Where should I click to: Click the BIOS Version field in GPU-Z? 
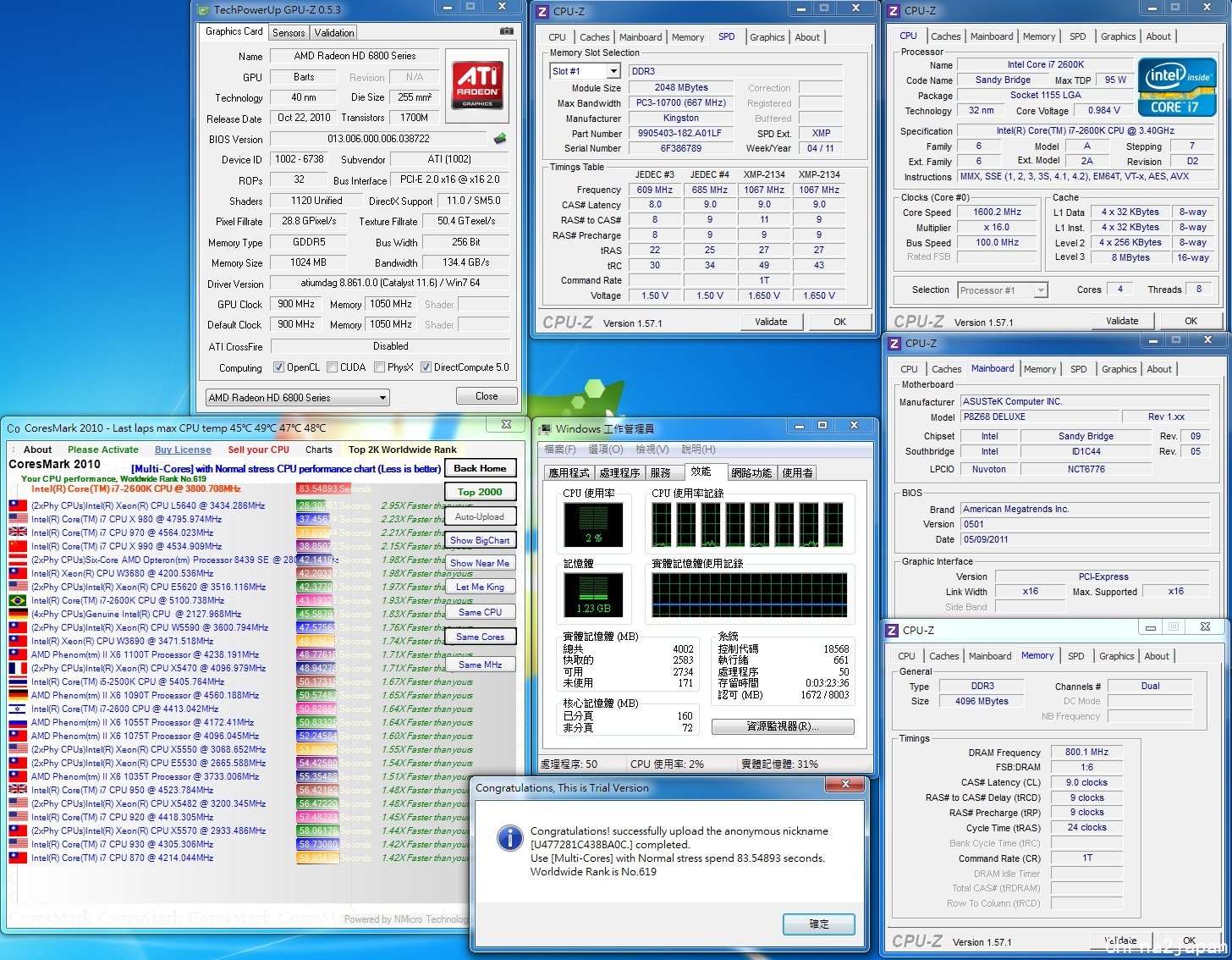click(x=378, y=139)
